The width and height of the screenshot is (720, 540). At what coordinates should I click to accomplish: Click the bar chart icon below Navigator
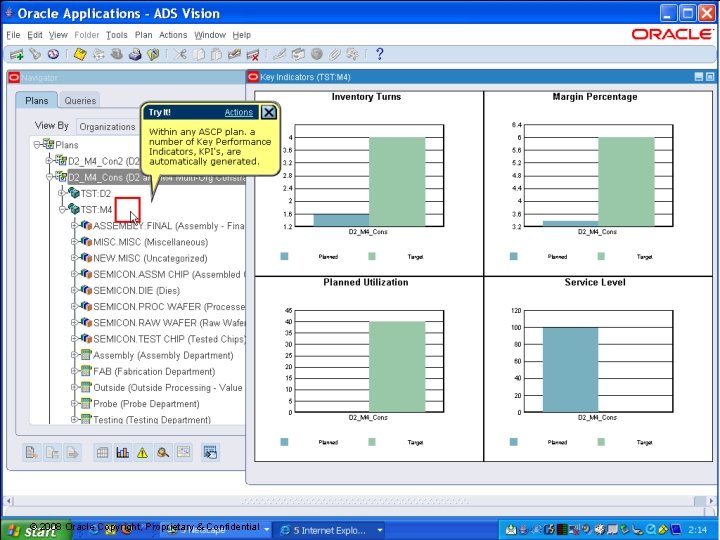coord(123,453)
